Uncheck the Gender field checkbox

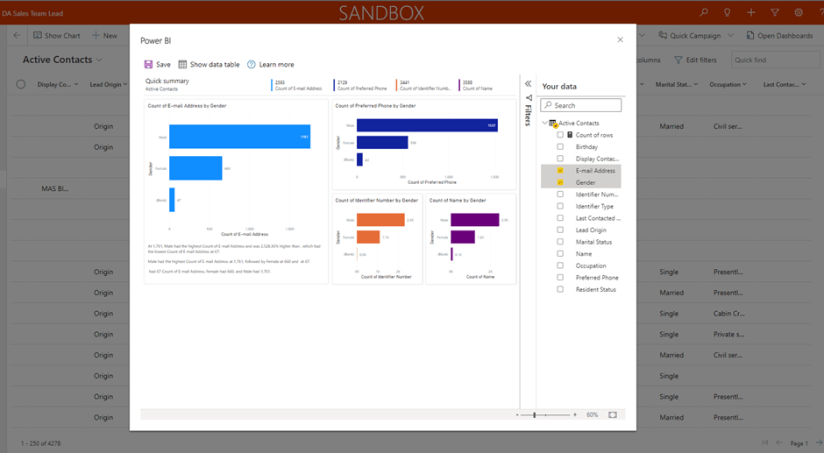tap(560, 182)
